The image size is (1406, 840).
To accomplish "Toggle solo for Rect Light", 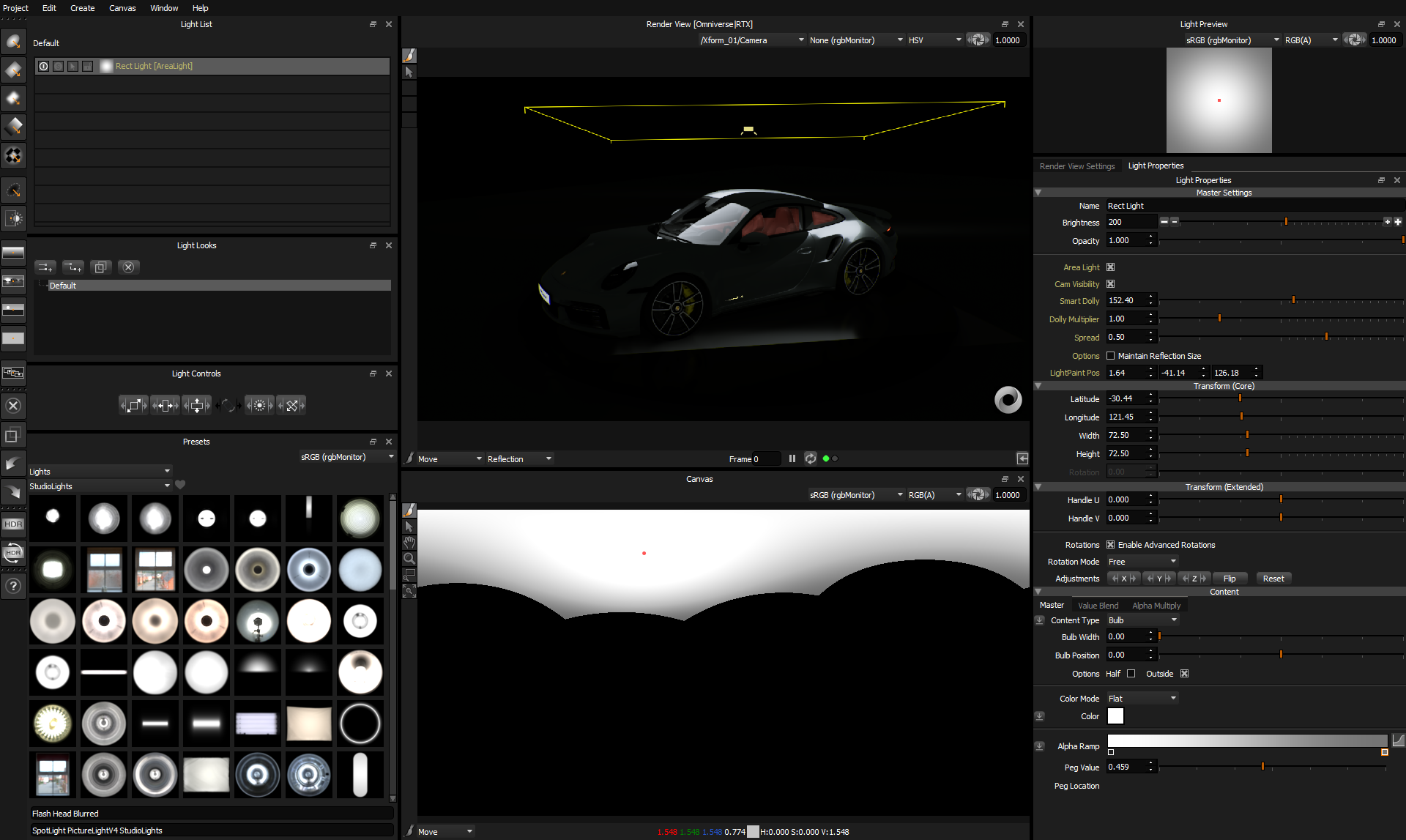I will tap(59, 67).
